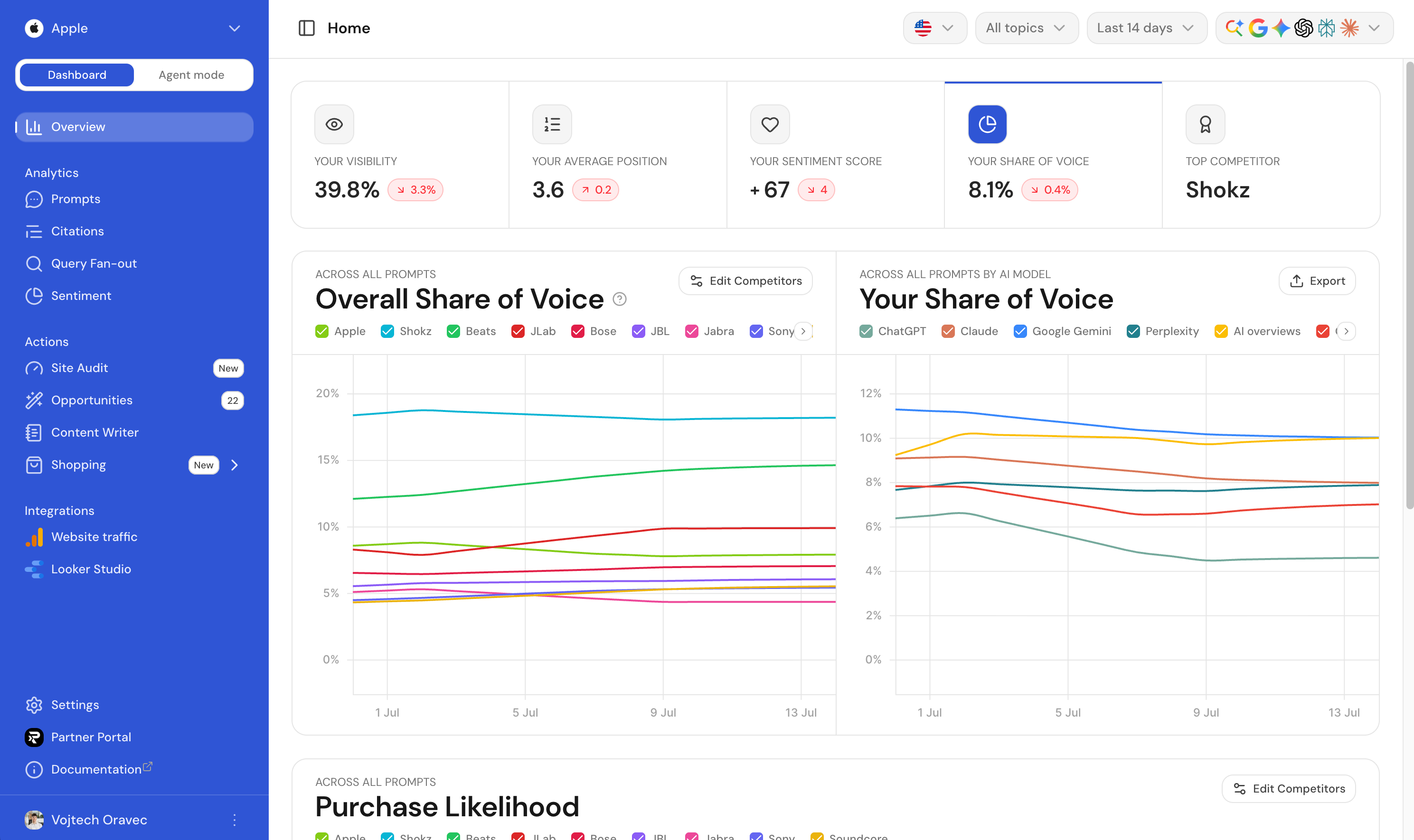Screen dimensions: 1414x840
Task: Click the Prompts chat bubble icon
Action: point(34,199)
